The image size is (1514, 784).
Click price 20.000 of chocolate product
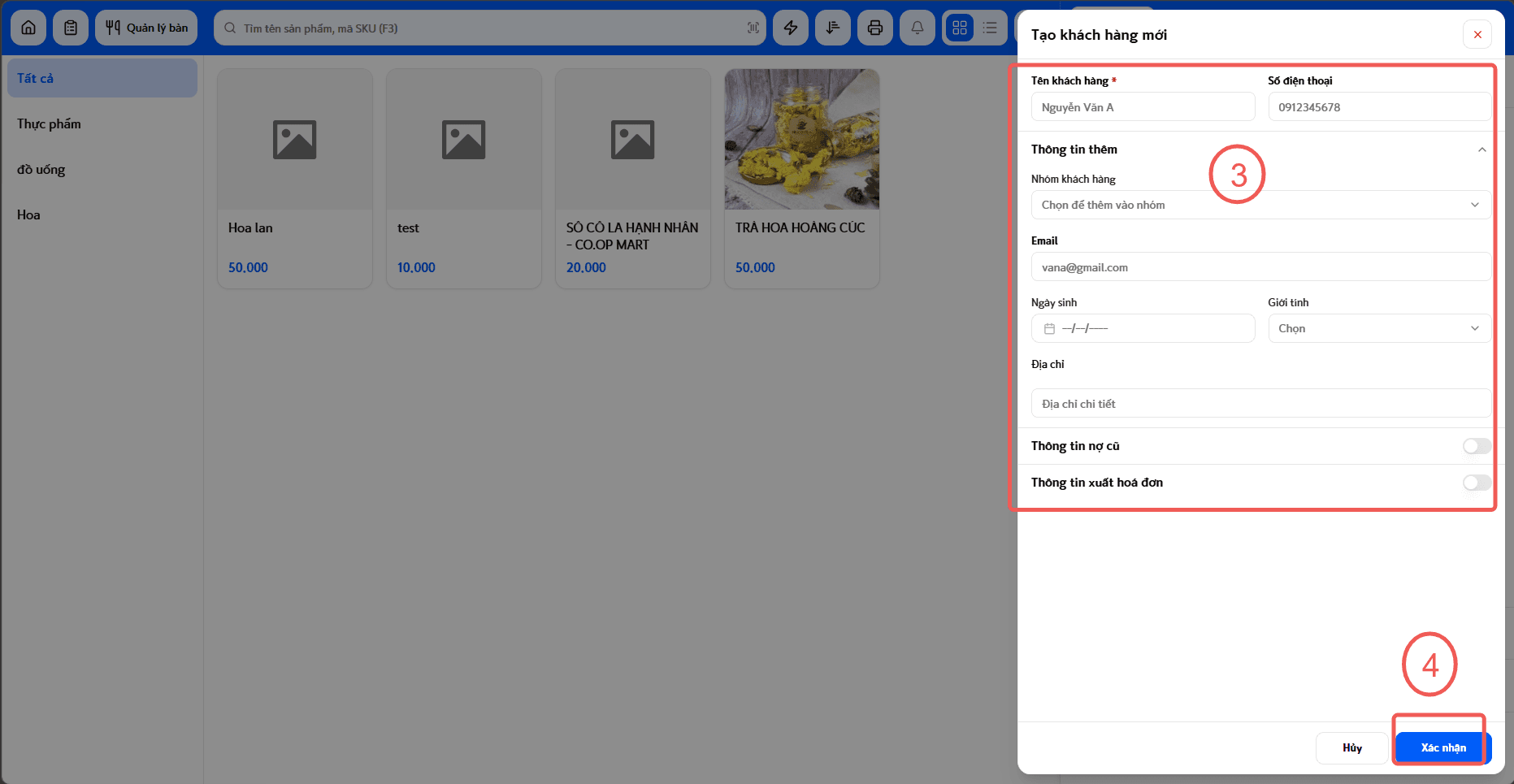coord(586,267)
